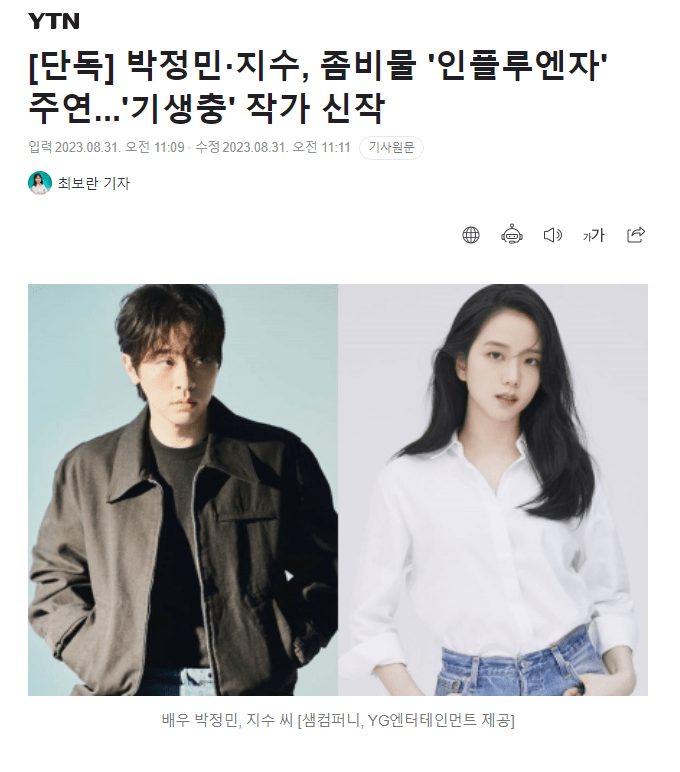Open 기사원문 original article button

click(391, 148)
